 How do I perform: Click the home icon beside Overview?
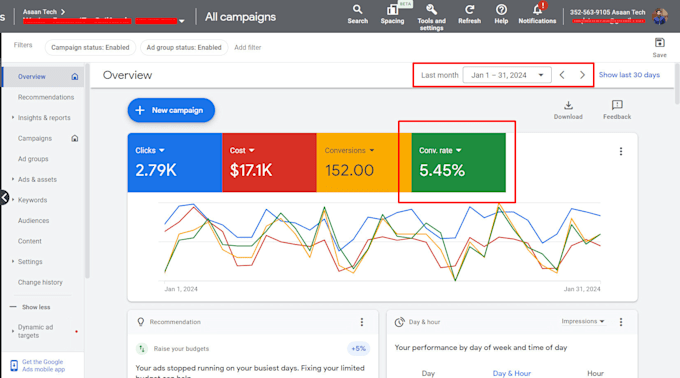[75, 77]
